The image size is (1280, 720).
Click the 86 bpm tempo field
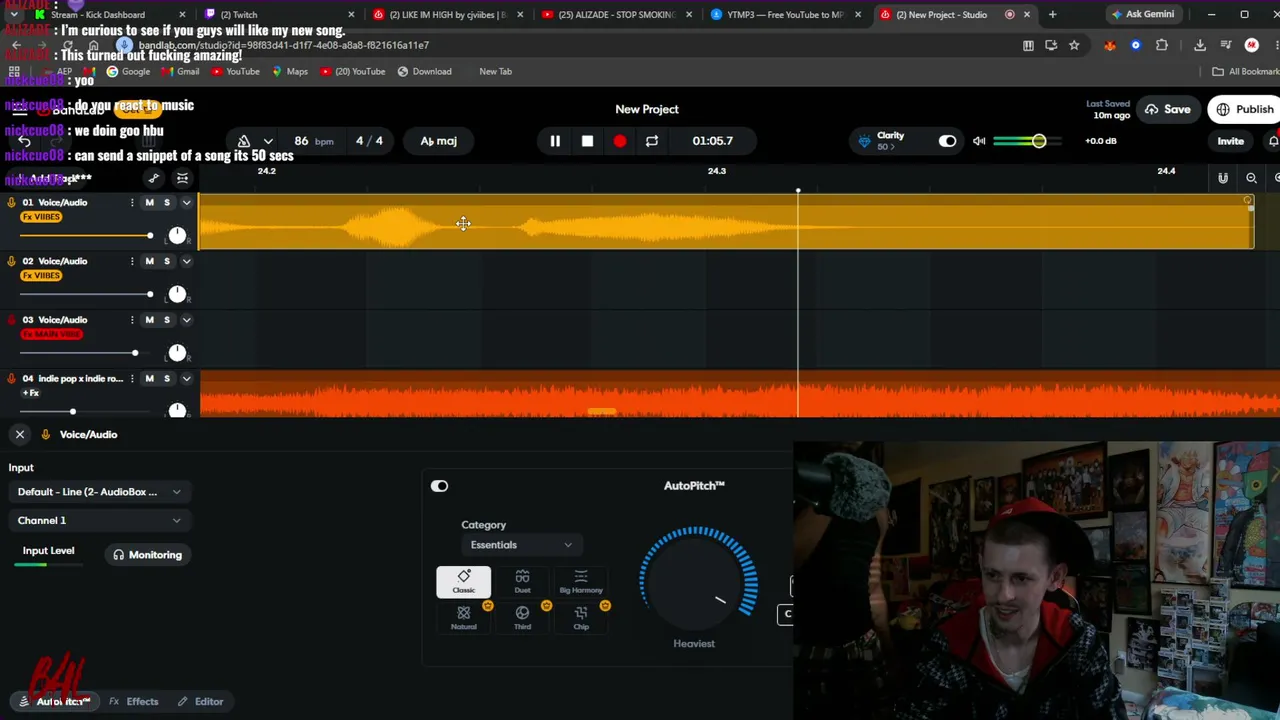coord(313,141)
